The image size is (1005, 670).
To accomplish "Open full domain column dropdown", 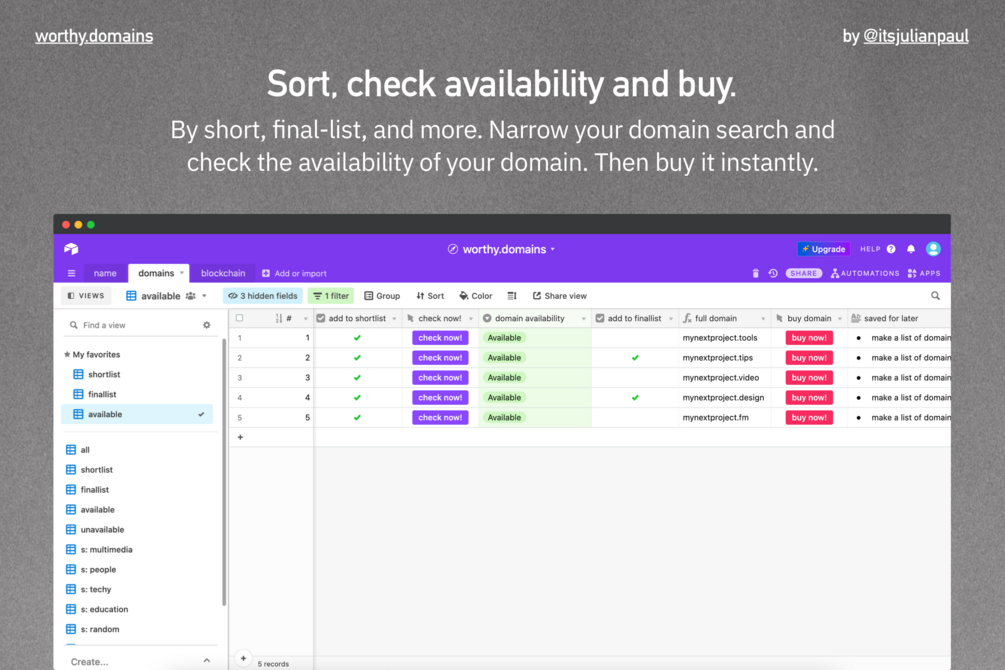I will (763, 319).
